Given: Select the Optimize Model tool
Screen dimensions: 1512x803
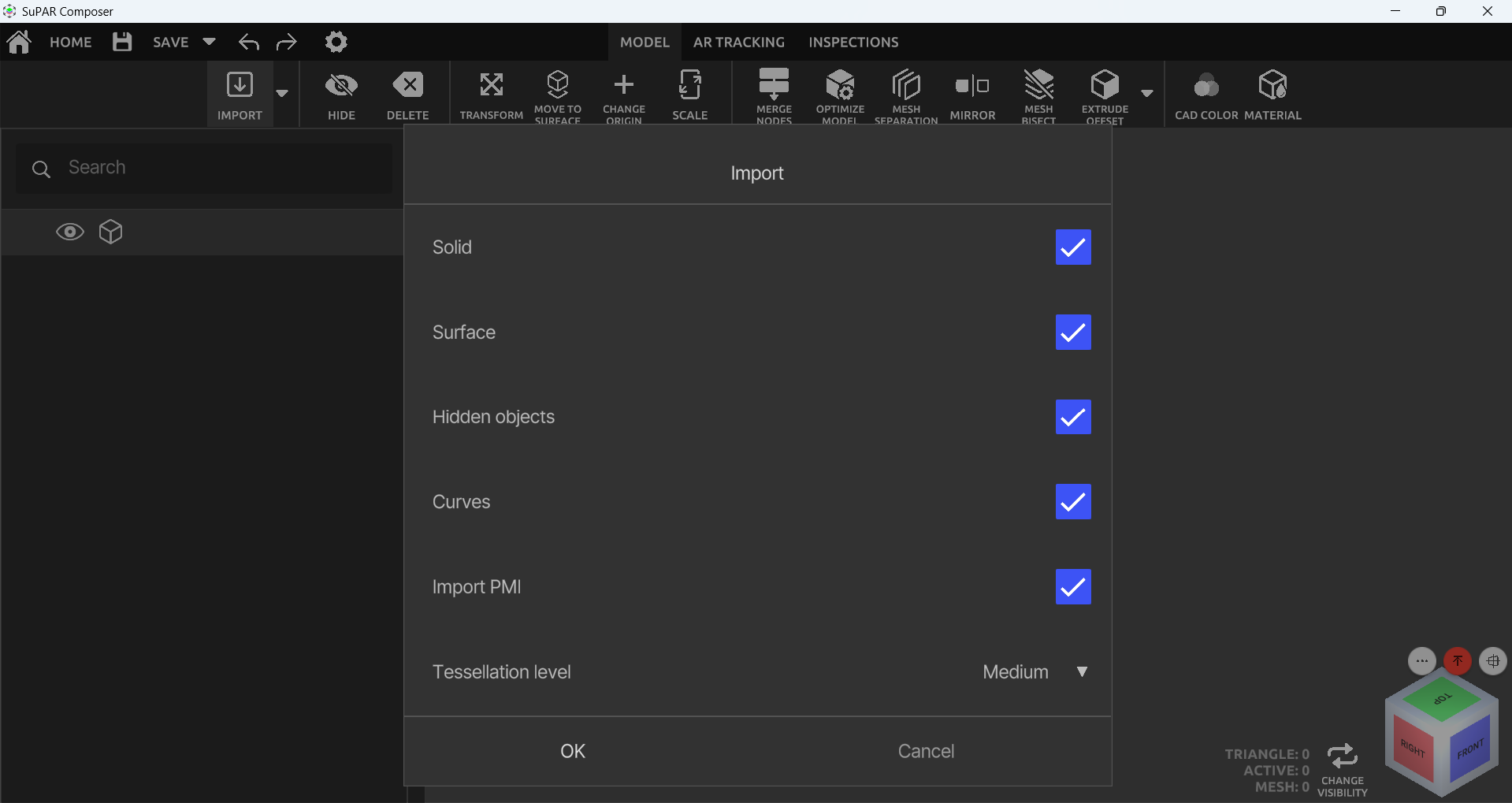Looking at the screenshot, I should click(x=840, y=95).
